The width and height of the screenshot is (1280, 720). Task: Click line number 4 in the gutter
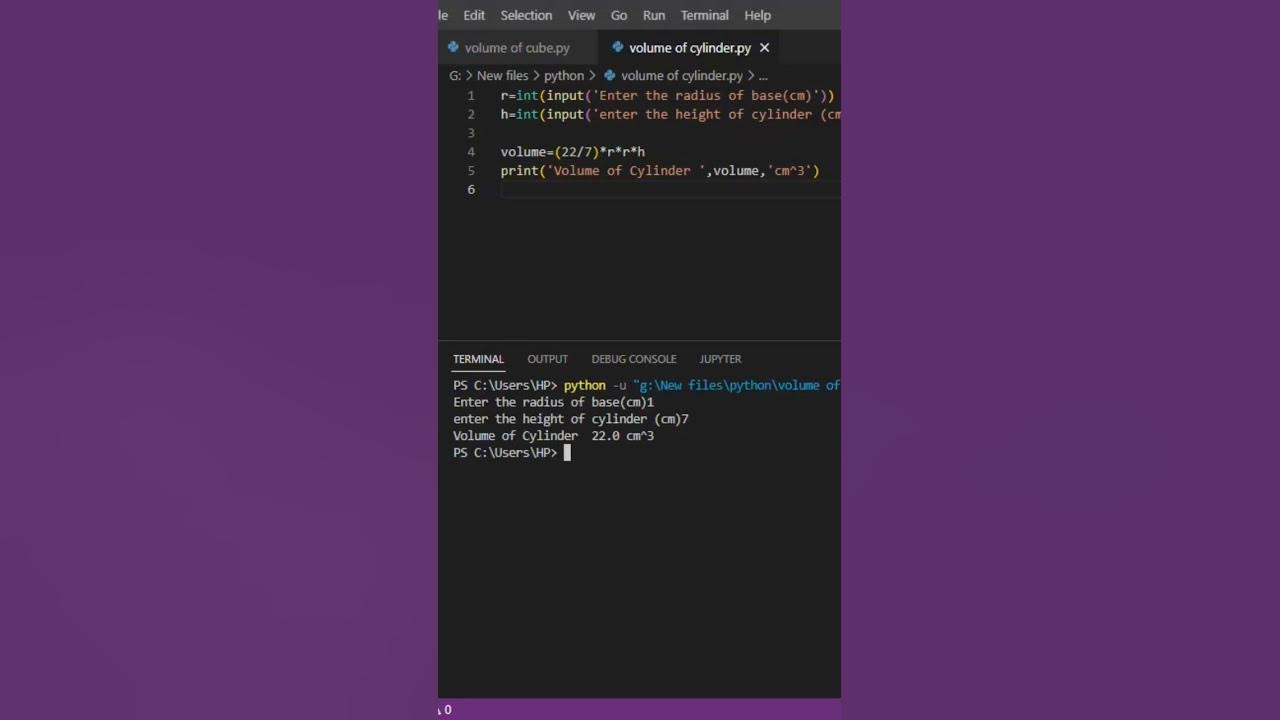(x=471, y=152)
